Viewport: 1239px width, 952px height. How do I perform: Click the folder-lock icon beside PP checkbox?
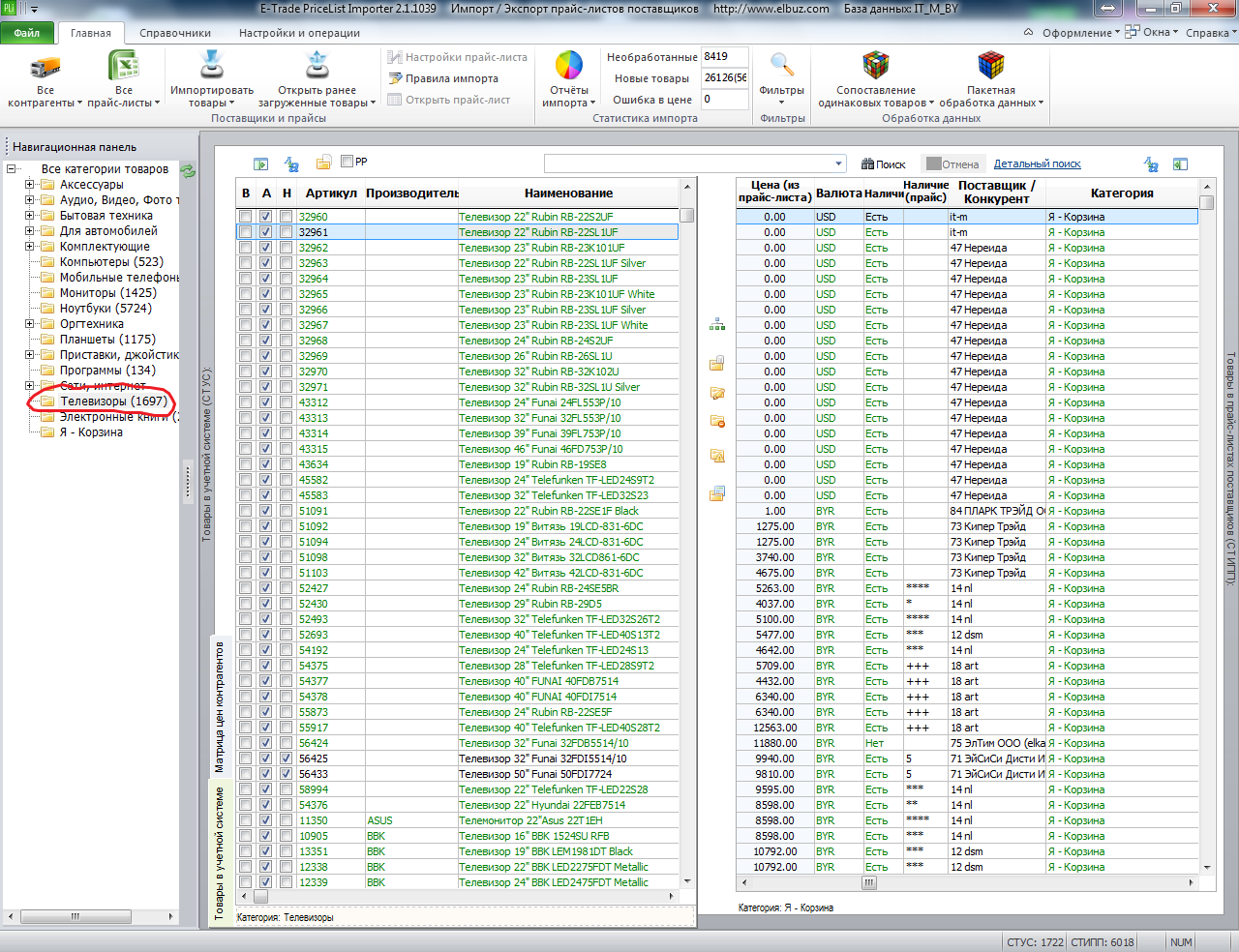tap(324, 163)
